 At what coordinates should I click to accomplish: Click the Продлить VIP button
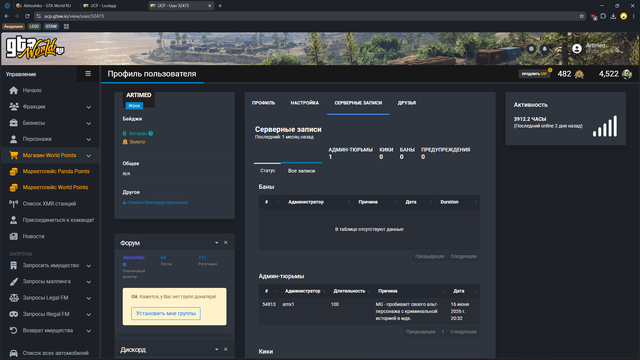534,74
